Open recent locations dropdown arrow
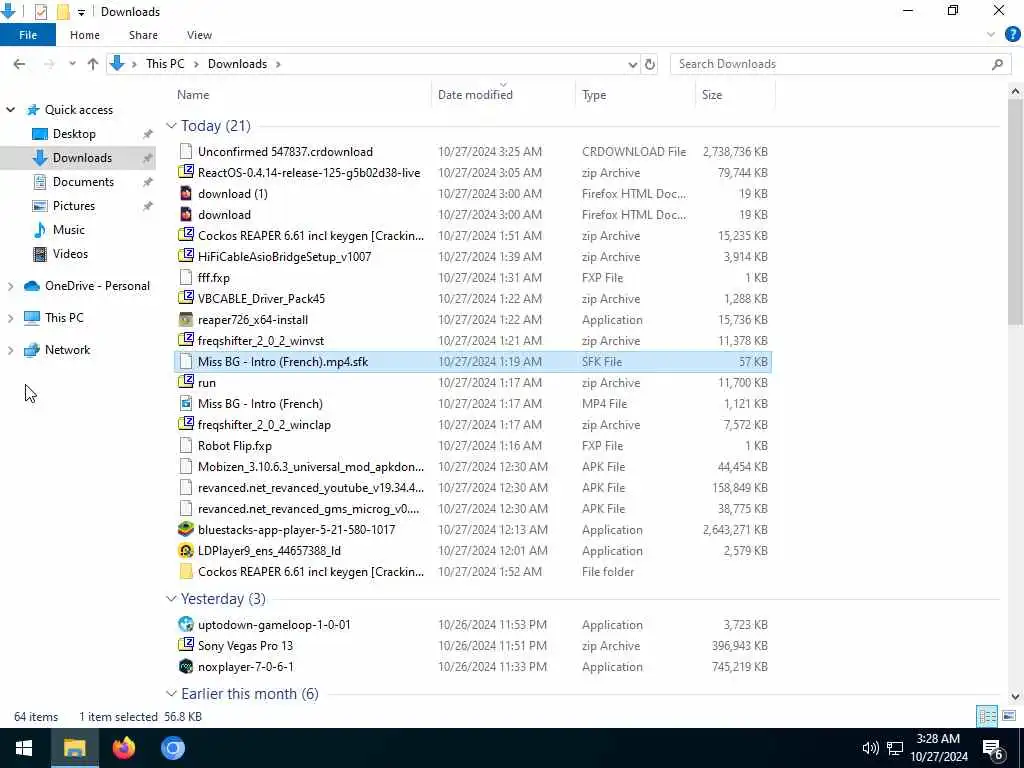This screenshot has height=768, width=1024. point(72,64)
